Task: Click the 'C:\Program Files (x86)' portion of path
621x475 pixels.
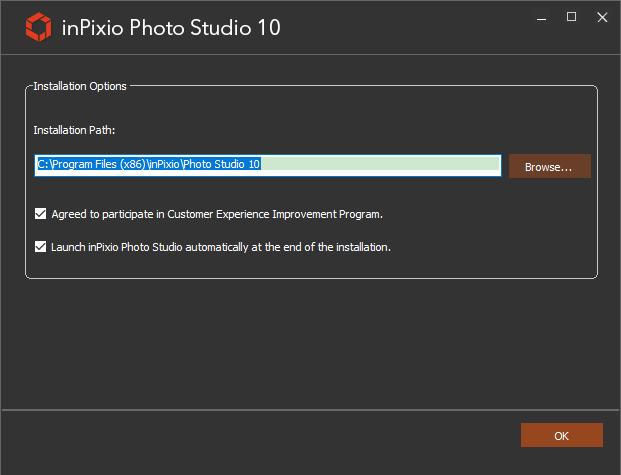Action: [91, 164]
